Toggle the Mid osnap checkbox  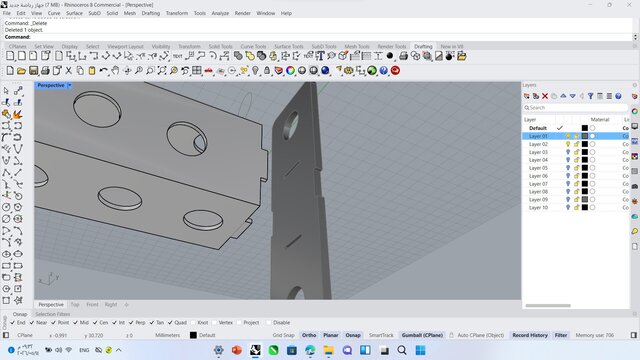coord(76,323)
